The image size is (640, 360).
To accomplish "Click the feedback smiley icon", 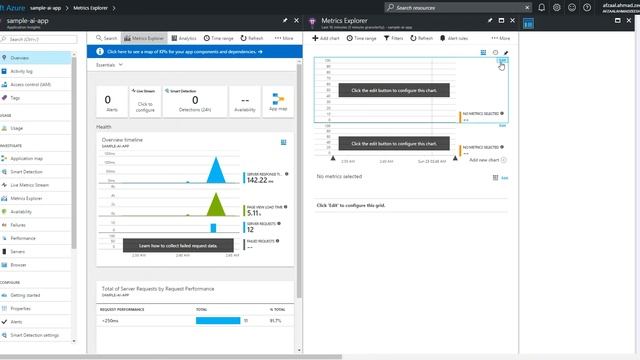I will 572,7.
